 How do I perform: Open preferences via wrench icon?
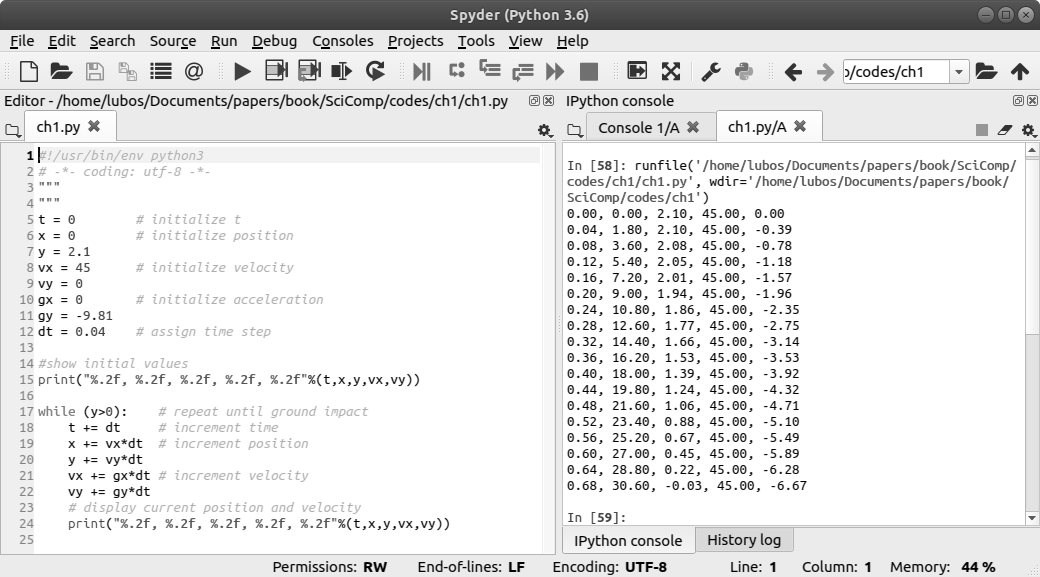coord(711,71)
